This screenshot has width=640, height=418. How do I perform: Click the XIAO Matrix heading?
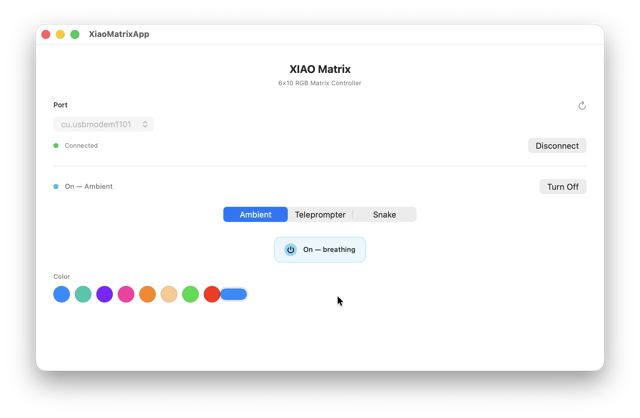click(x=320, y=69)
